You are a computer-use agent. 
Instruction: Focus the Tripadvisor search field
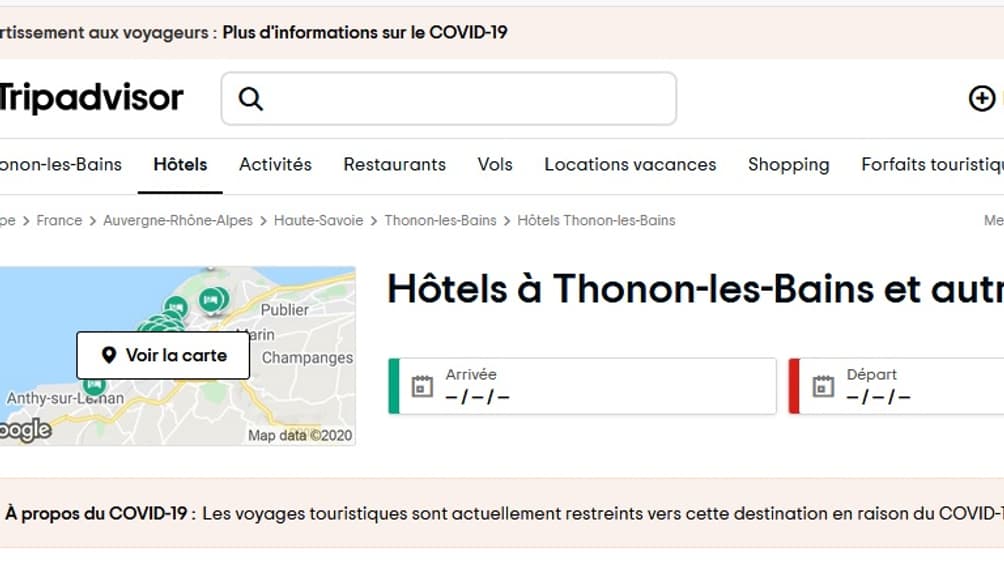click(465, 99)
